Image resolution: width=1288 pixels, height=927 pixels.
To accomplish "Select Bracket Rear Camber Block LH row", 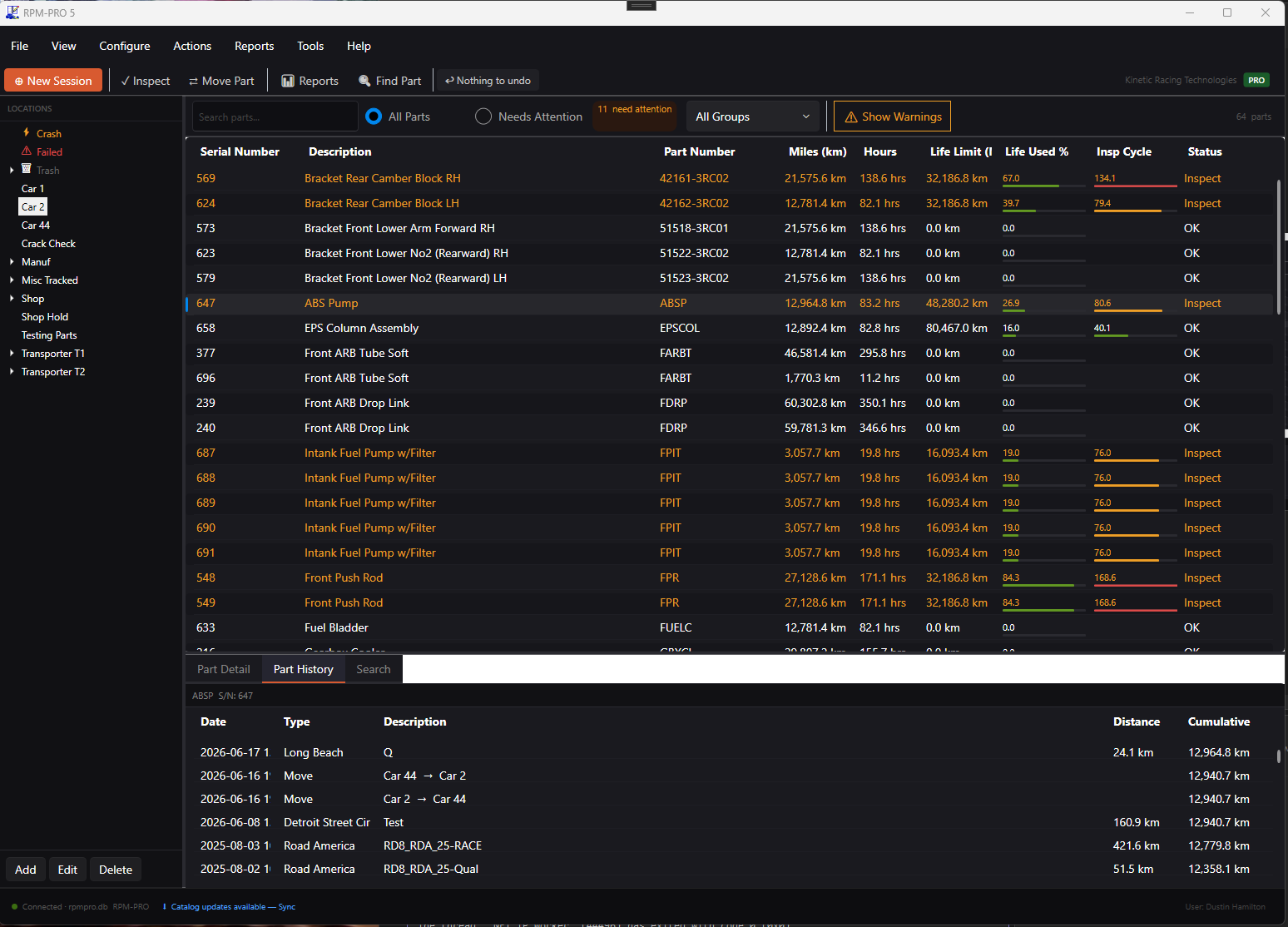I will (730, 203).
